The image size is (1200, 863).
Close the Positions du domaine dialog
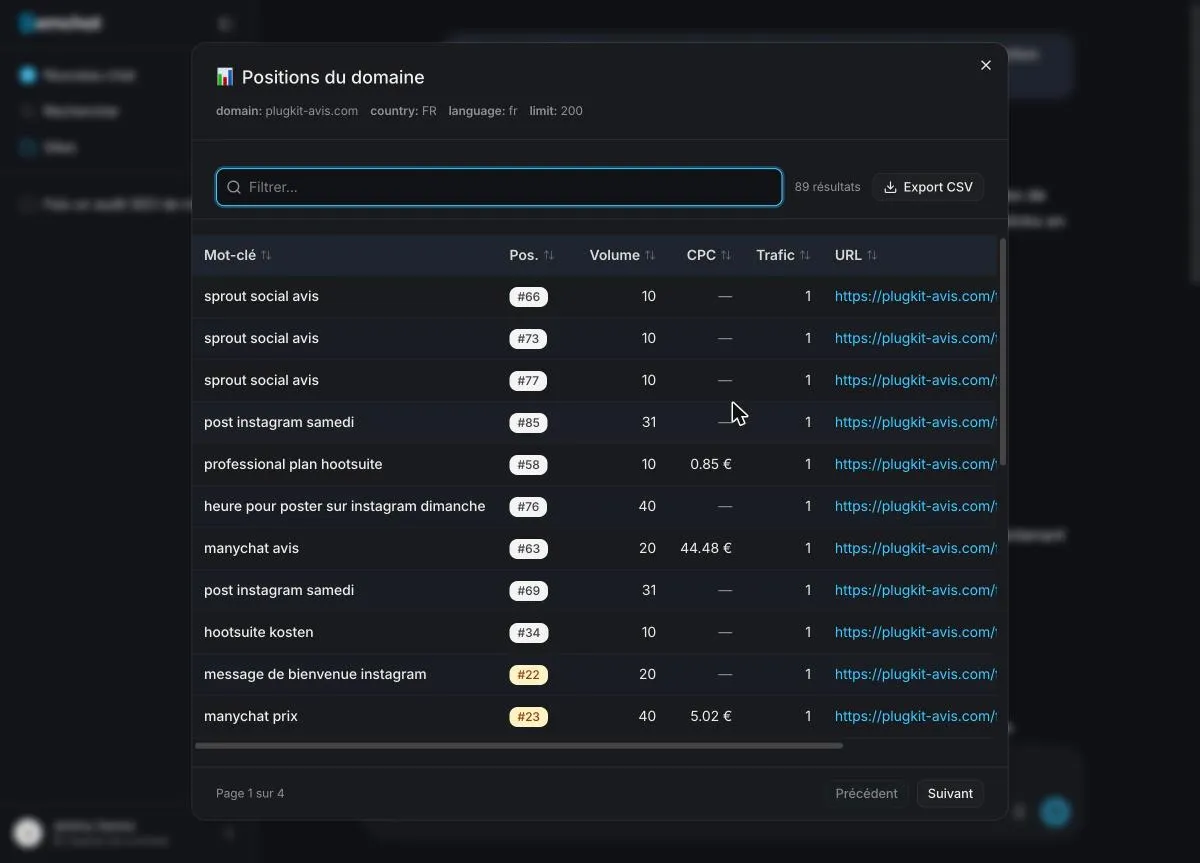(985, 65)
